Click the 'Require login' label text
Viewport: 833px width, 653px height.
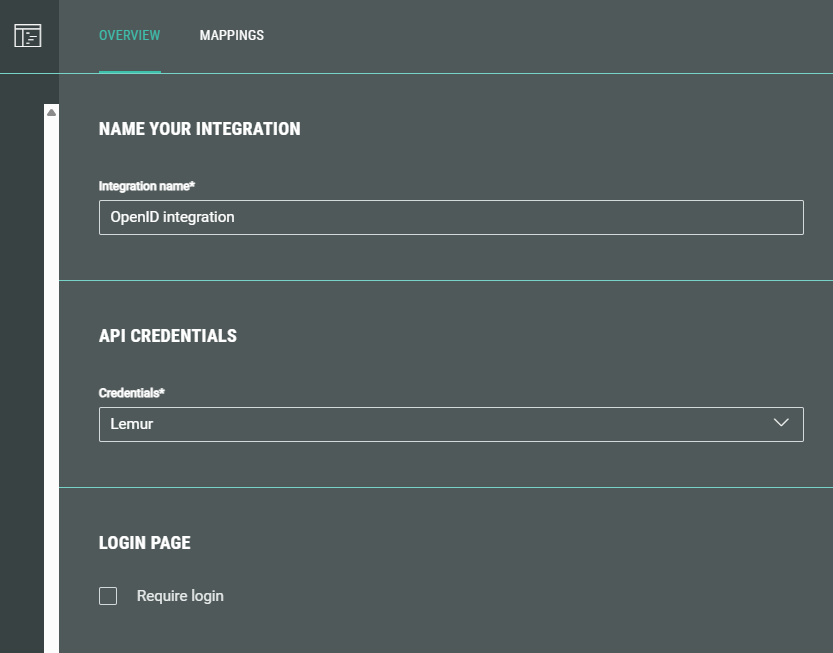click(x=180, y=596)
